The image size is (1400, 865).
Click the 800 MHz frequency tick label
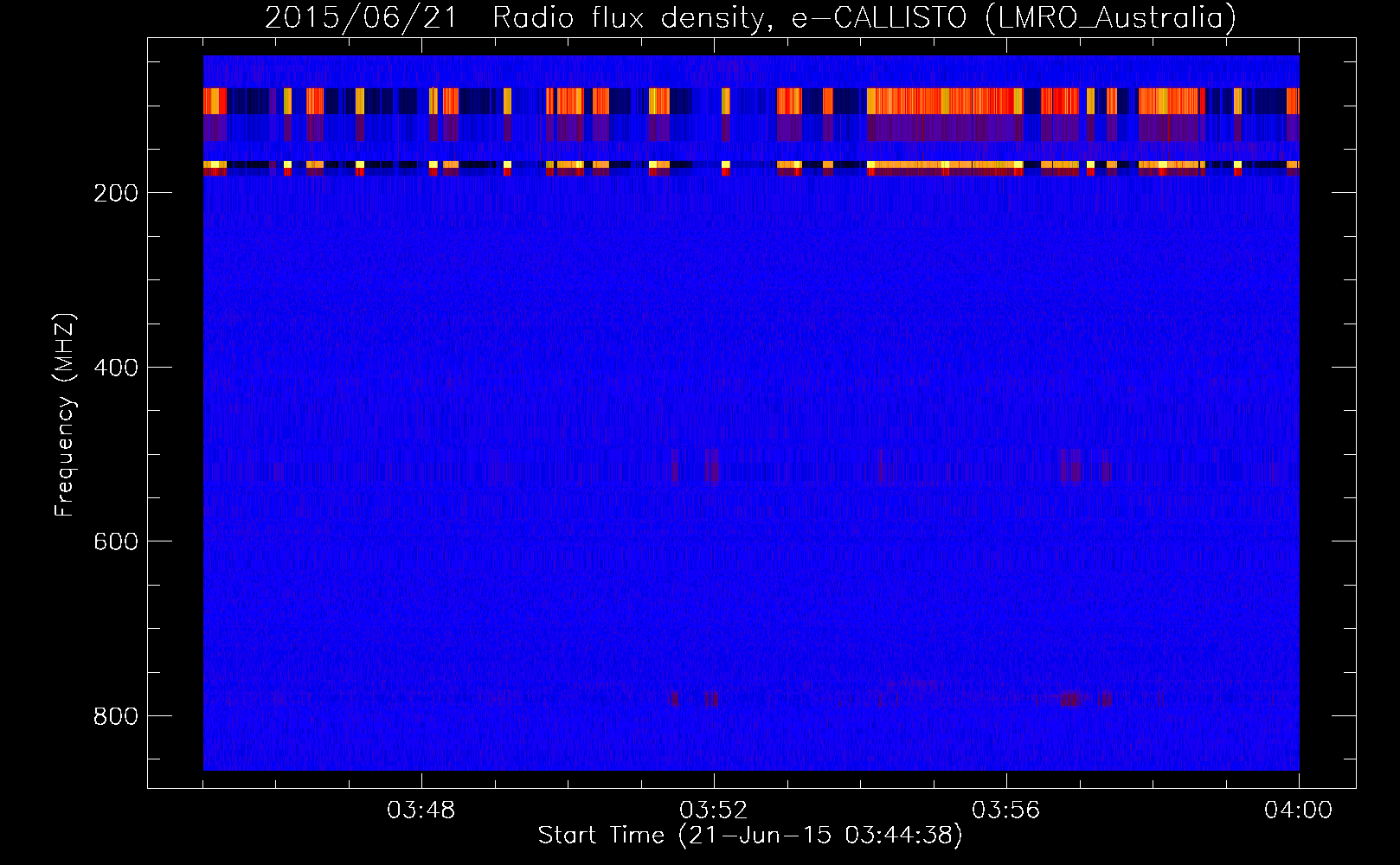[x=116, y=716]
